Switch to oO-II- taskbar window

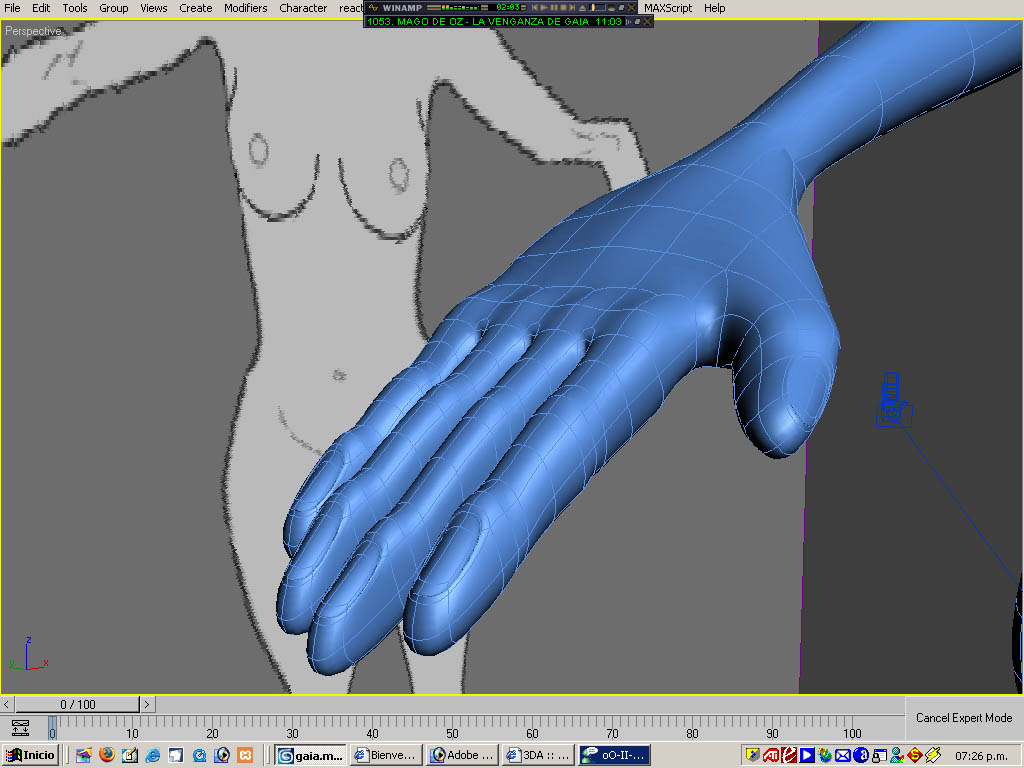[614, 756]
